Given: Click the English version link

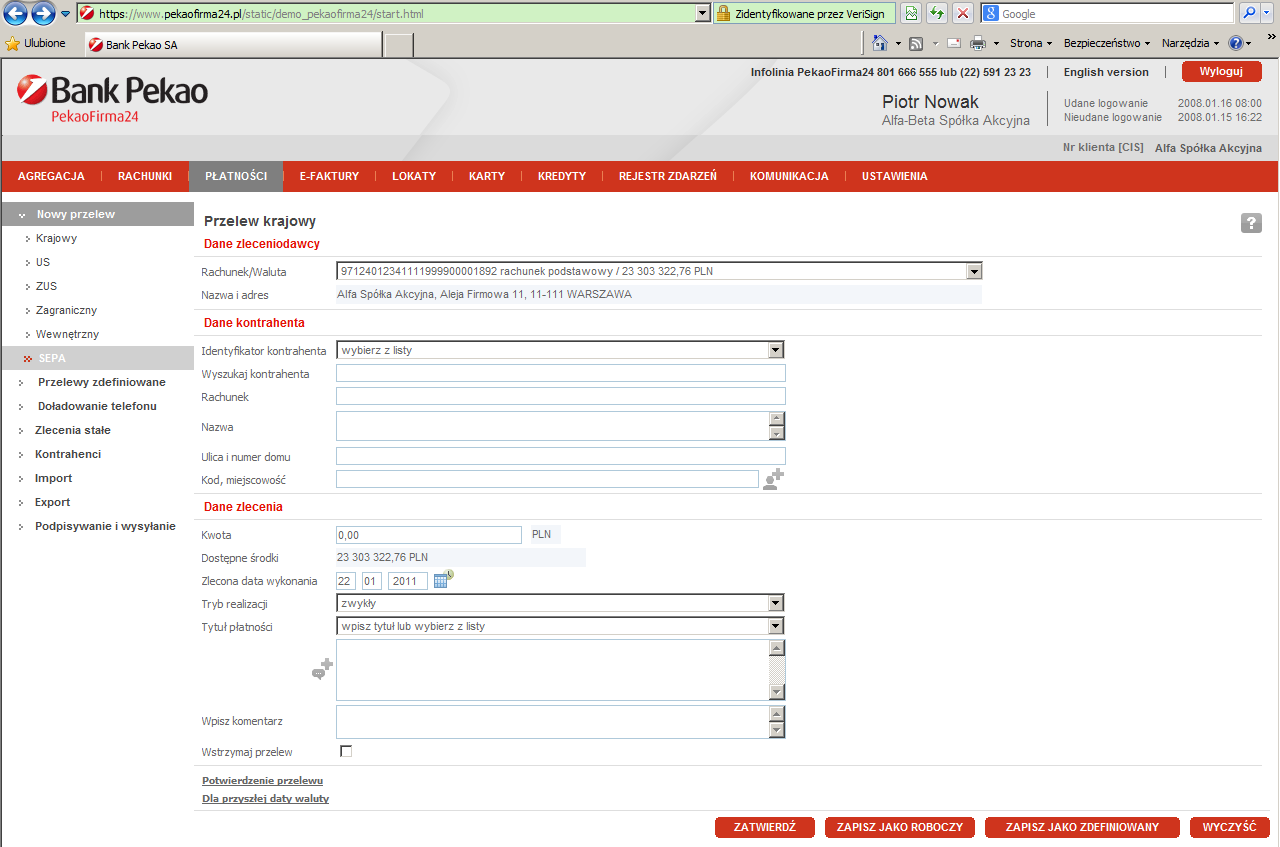Looking at the screenshot, I should coord(1106,72).
